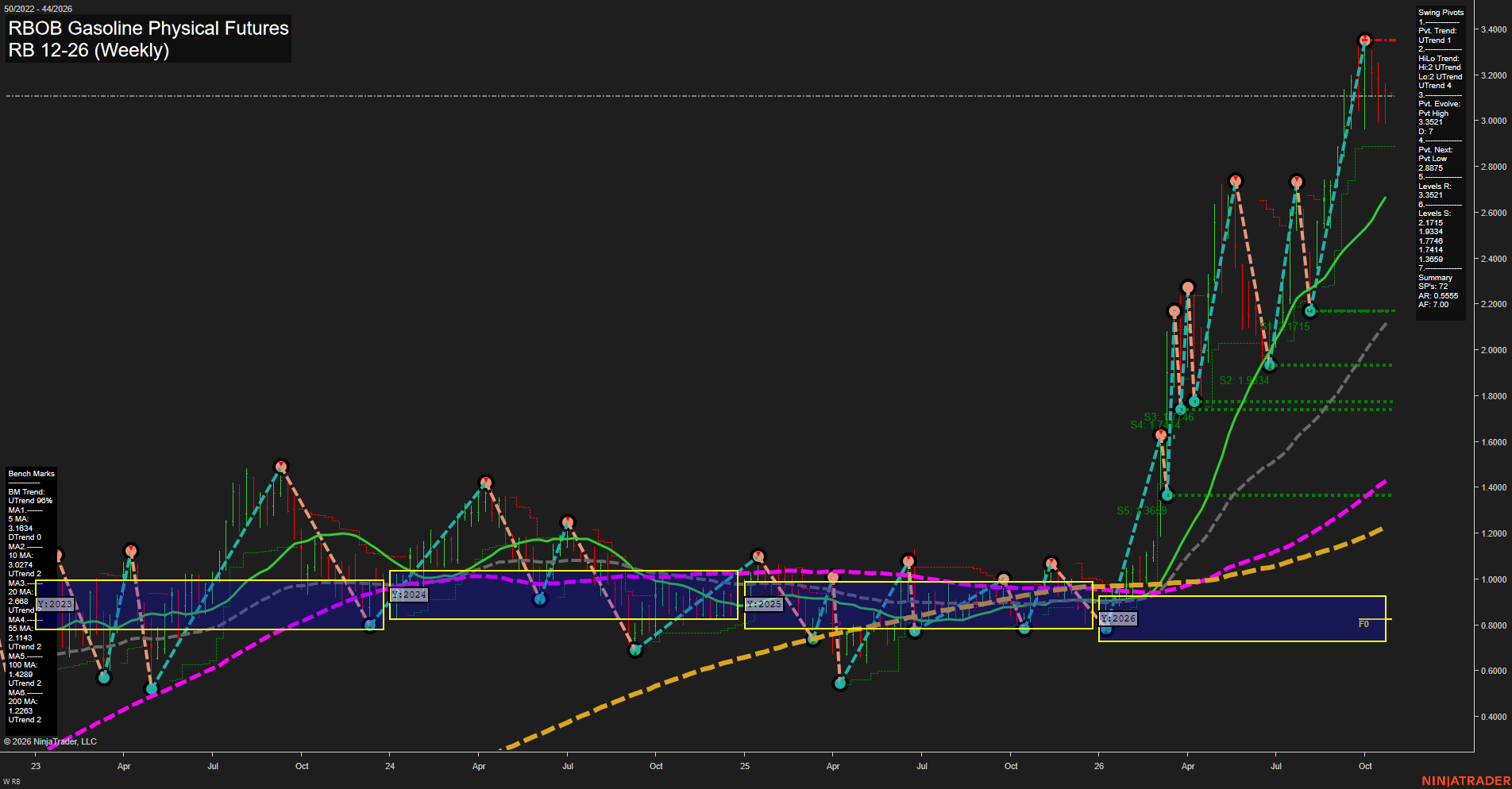Click the 1.2263 moving average value
The width and height of the screenshot is (1512, 789).
pos(21,711)
